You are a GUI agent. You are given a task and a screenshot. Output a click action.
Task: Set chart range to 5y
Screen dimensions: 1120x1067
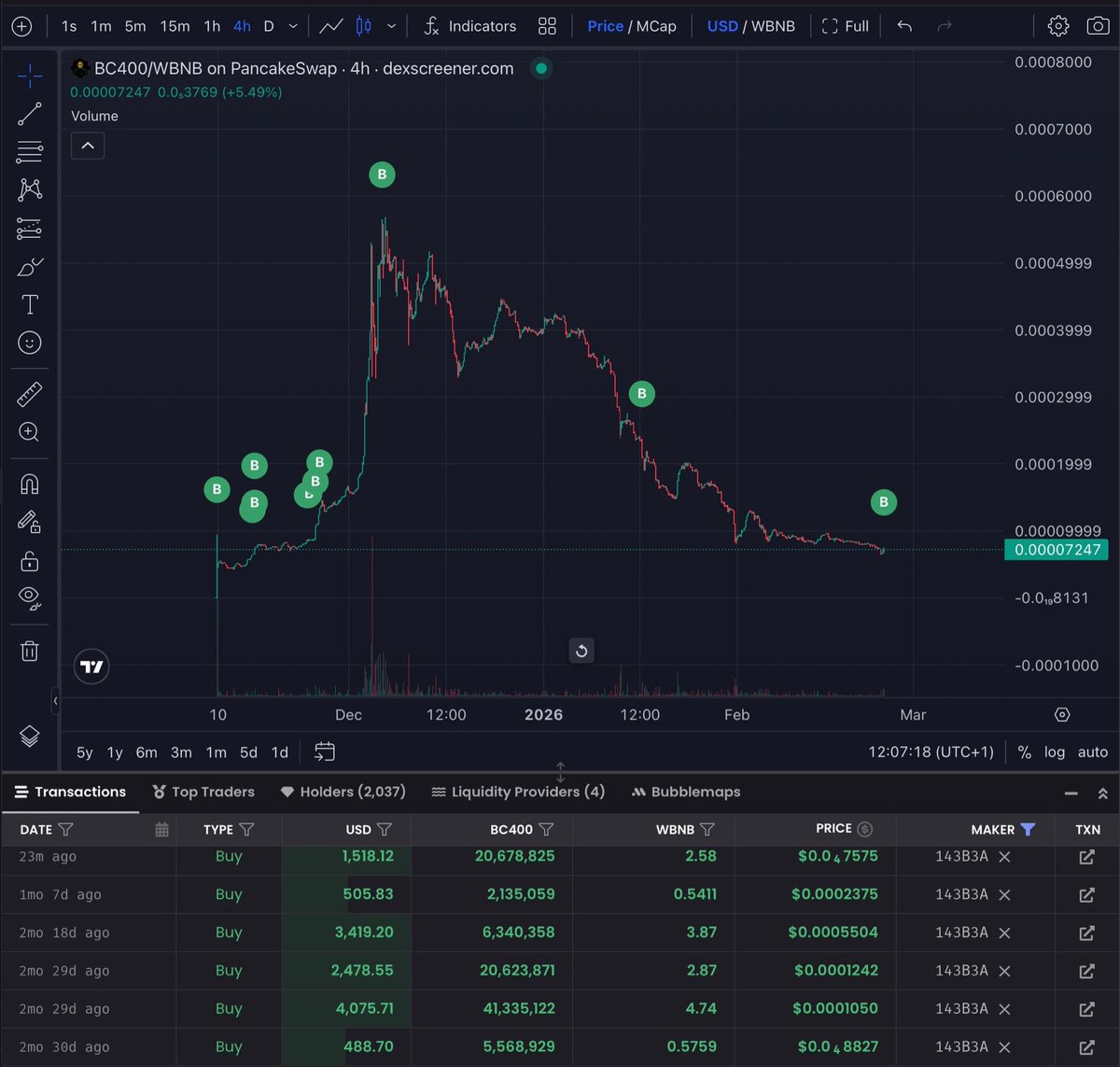(x=84, y=752)
